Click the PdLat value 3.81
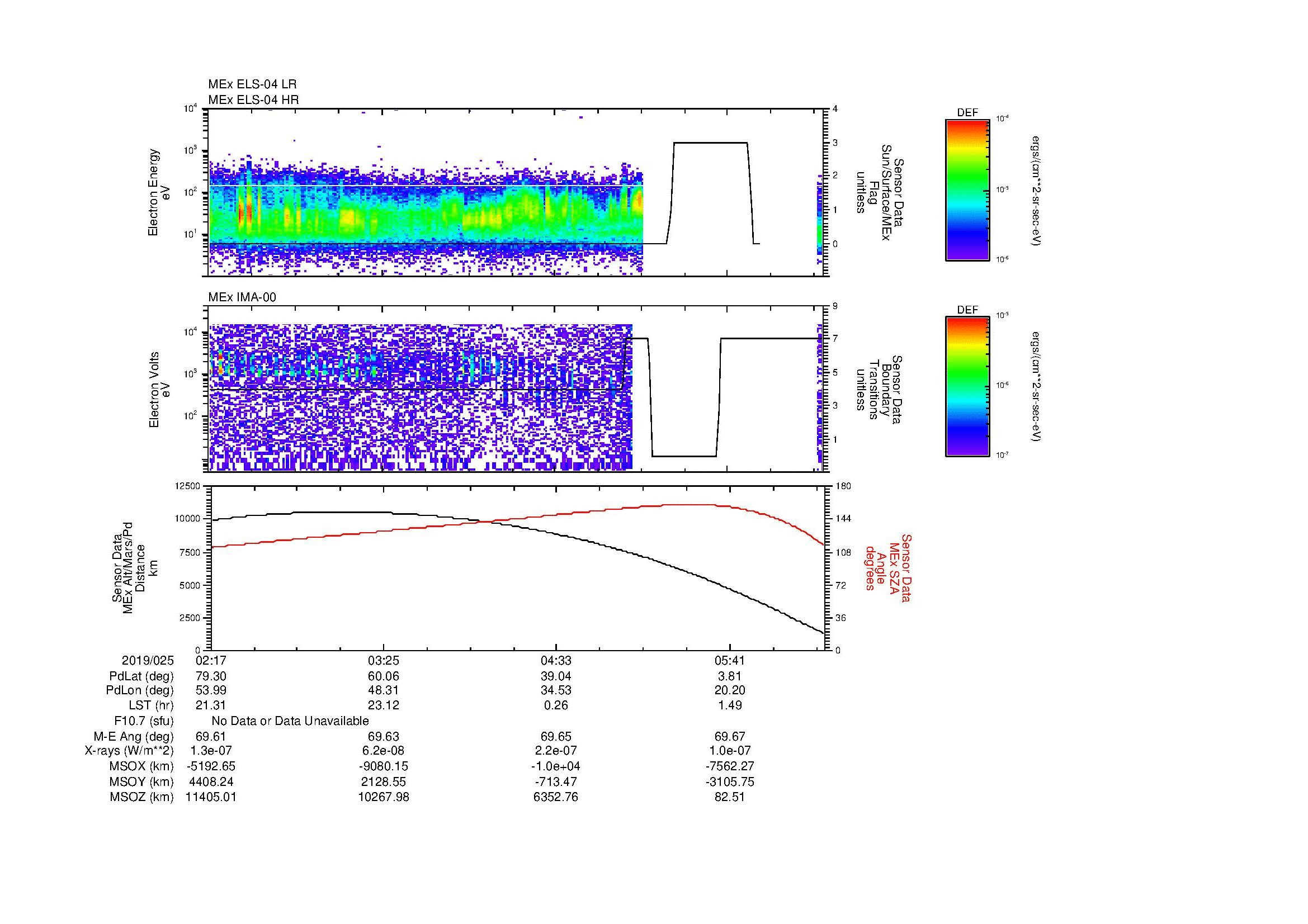Viewport: 1308px width, 924px height. [730, 676]
